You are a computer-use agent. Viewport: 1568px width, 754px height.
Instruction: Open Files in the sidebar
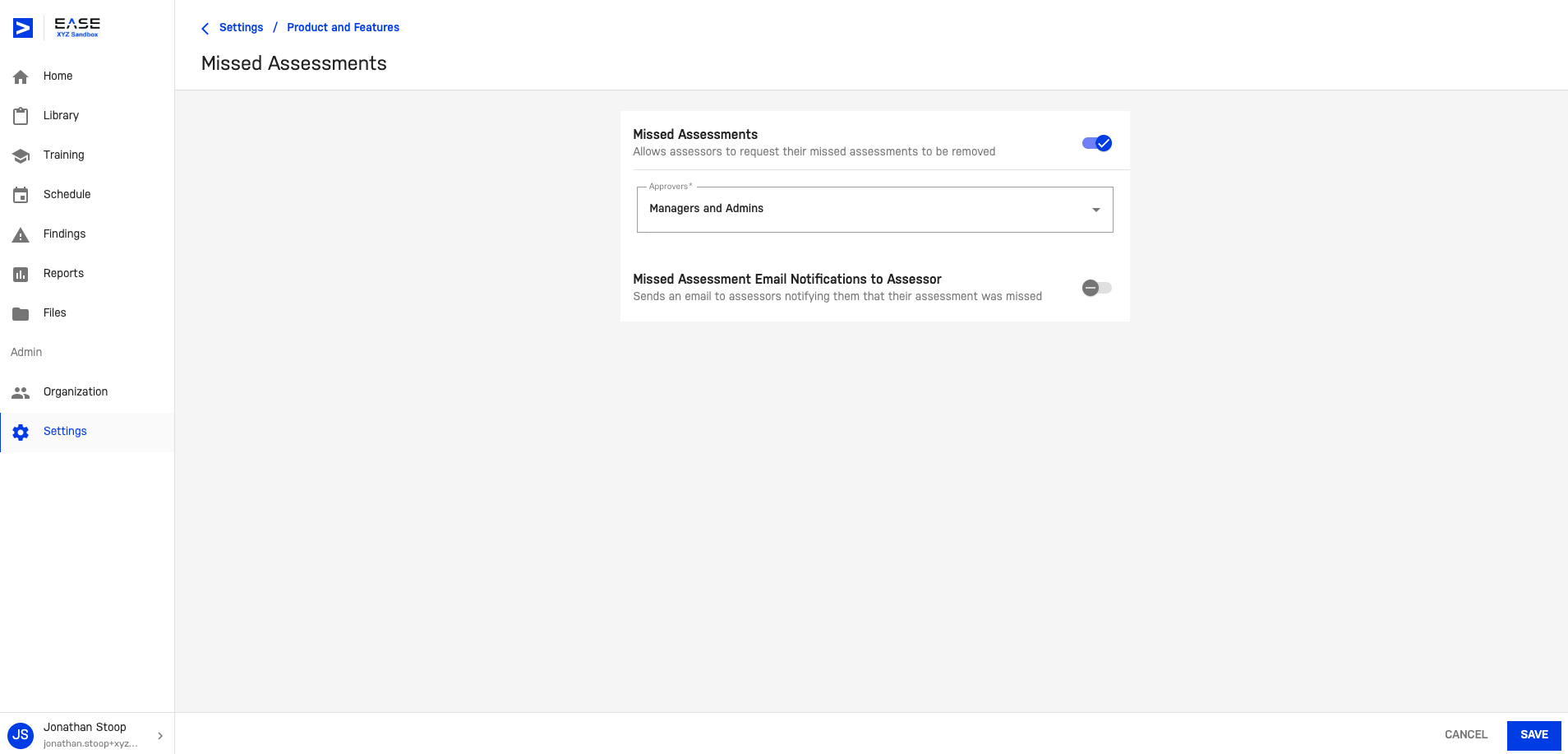[87, 313]
